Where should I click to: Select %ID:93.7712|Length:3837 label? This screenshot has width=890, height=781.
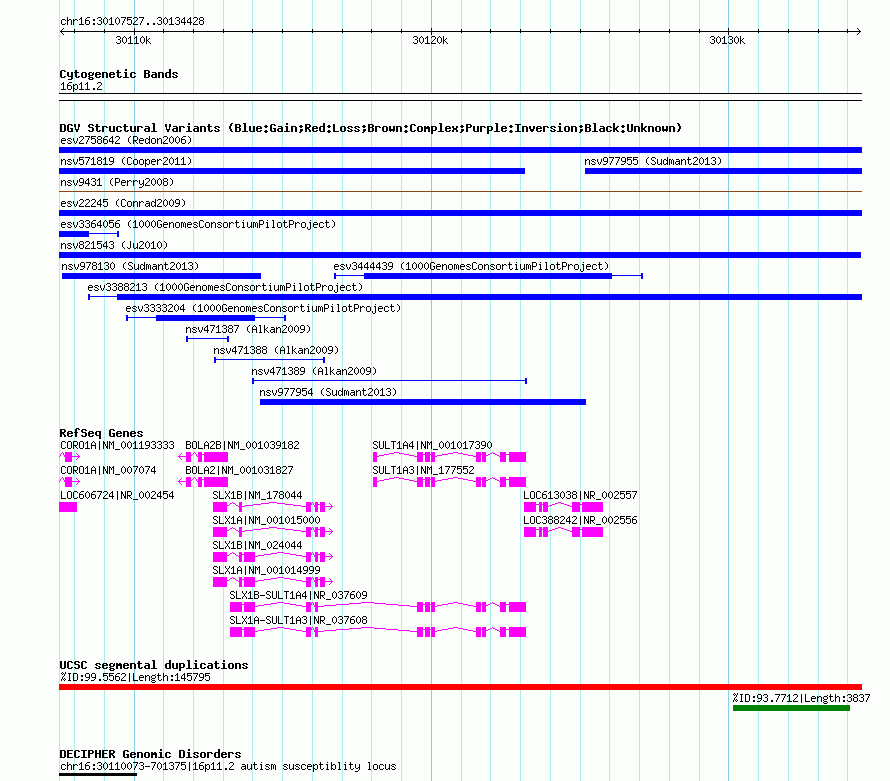pos(801,699)
